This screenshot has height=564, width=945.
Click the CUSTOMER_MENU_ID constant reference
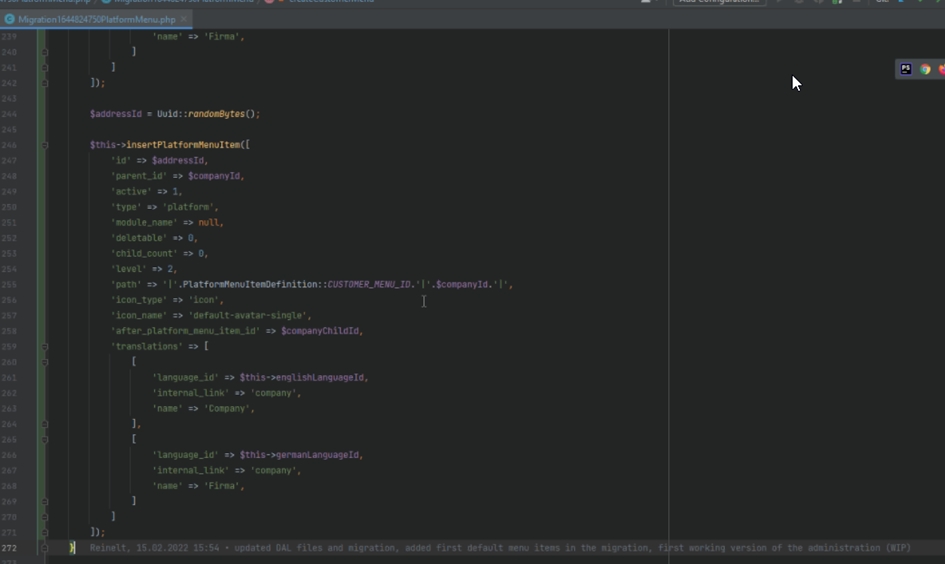pyautogui.click(x=369, y=284)
